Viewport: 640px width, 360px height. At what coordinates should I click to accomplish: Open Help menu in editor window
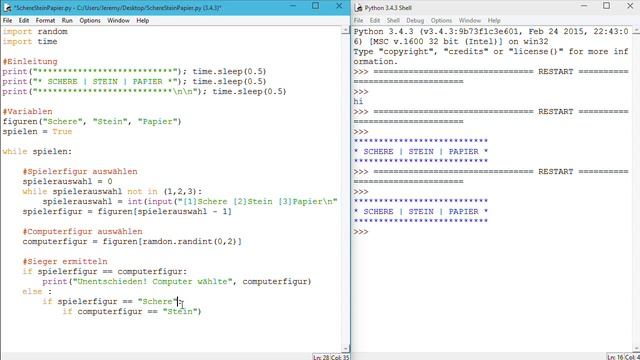[142, 20]
